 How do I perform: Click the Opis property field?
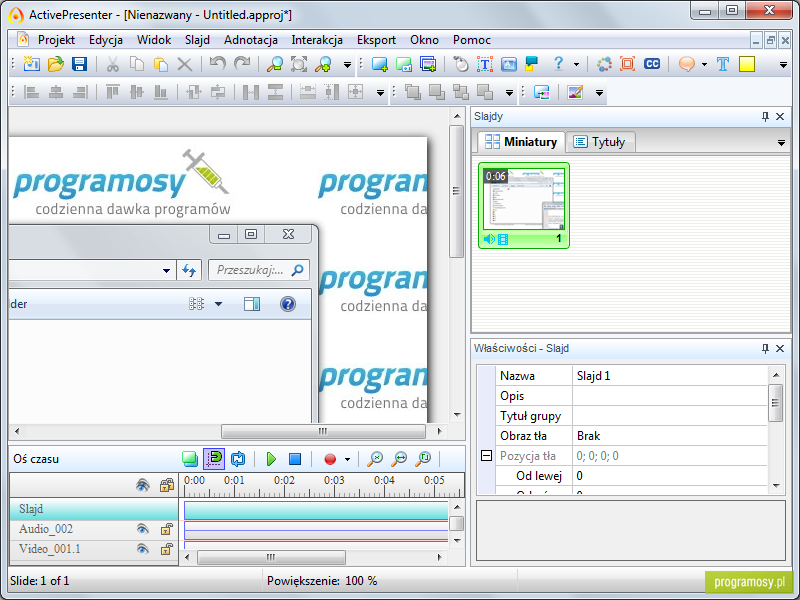coord(670,396)
